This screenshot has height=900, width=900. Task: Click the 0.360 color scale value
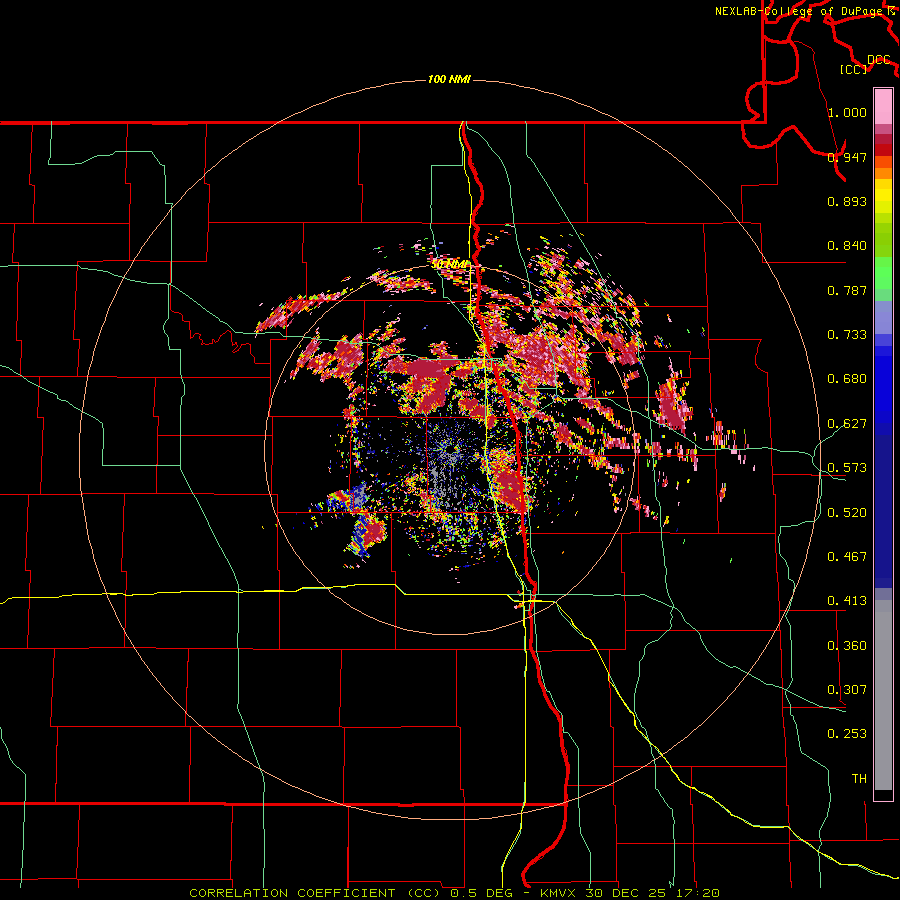pos(847,646)
